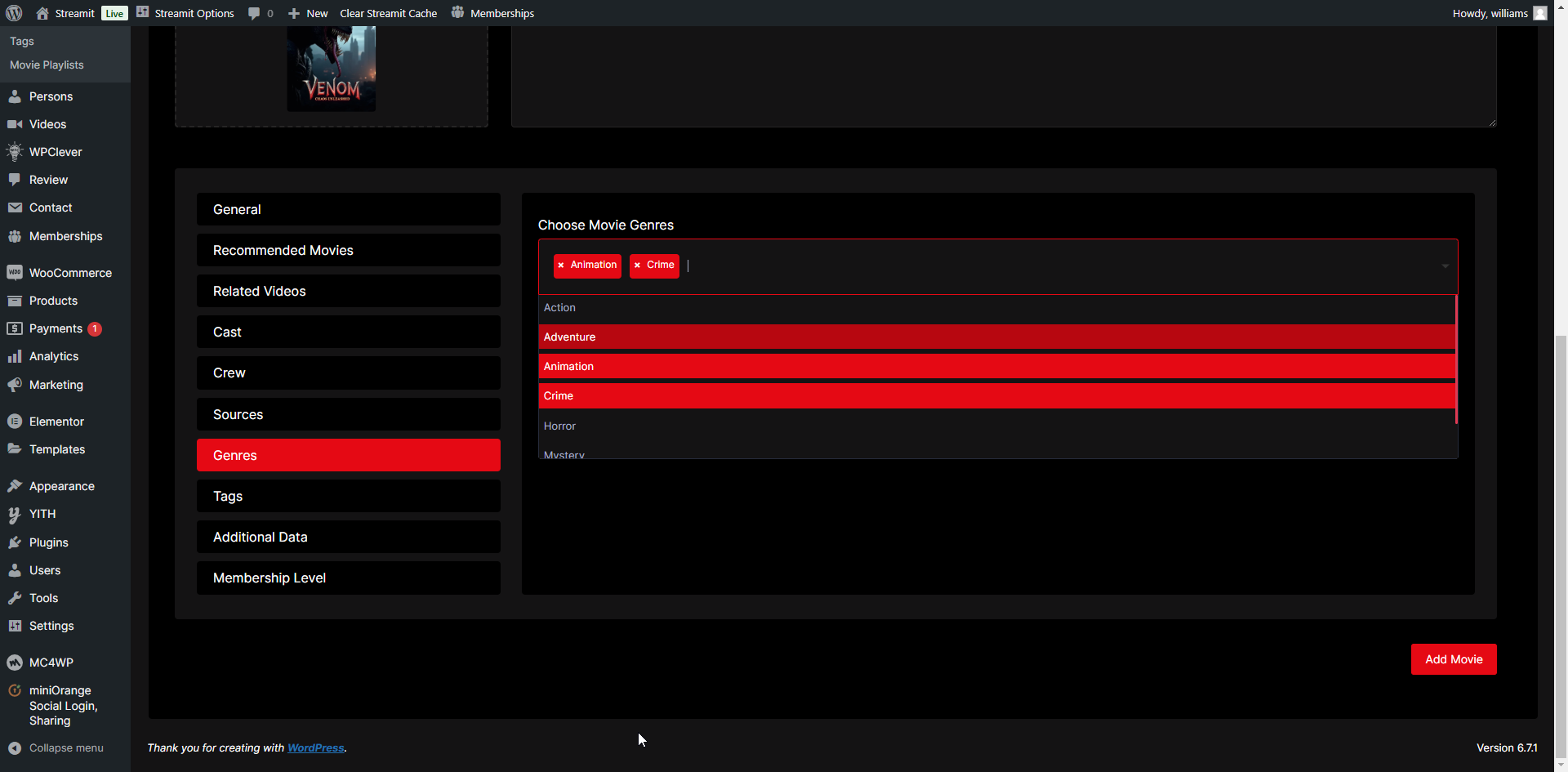Open the Related Videos tab
Image resolution: width=1568 pixels, height=772 pixels.
(x=349, y=291)
